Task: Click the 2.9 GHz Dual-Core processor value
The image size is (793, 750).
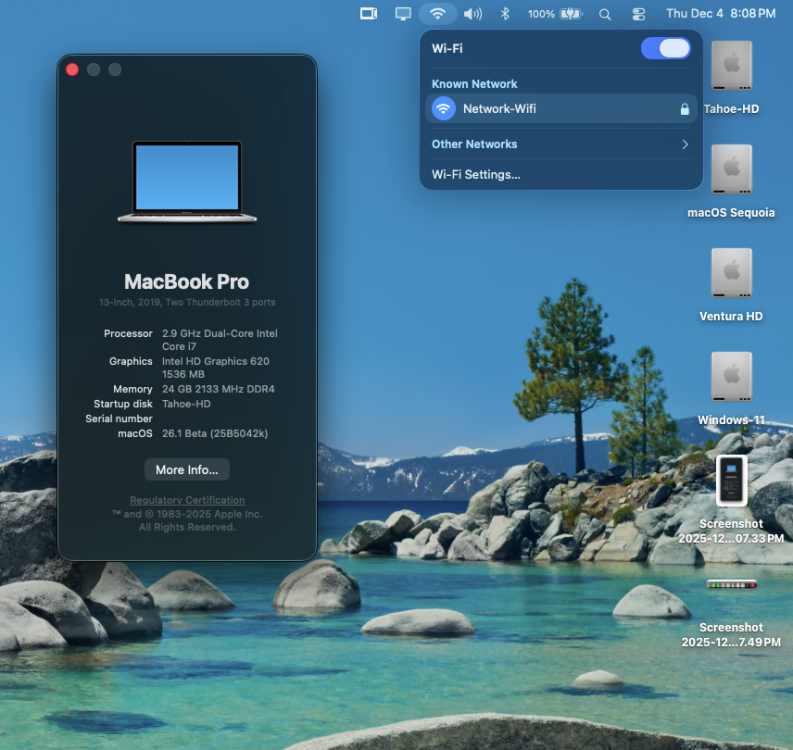Action: 219,340
